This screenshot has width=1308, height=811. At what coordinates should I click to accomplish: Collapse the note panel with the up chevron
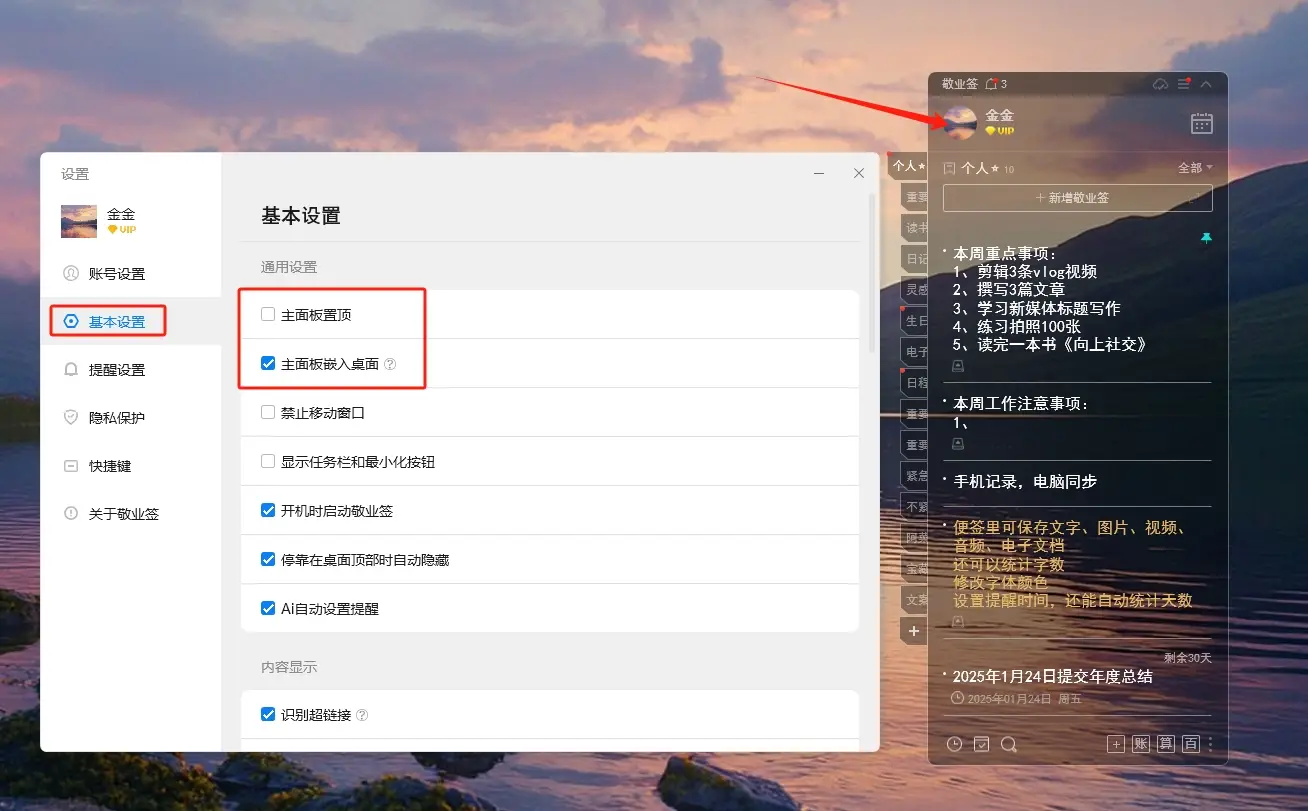(x=1206, y=84)
